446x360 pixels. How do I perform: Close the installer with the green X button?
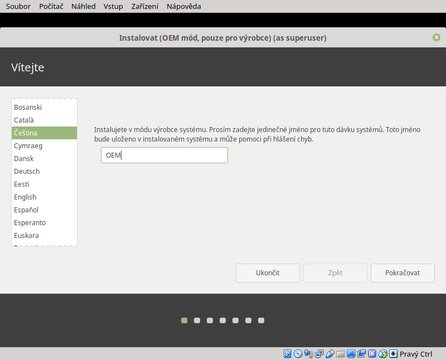pos(436,37)
